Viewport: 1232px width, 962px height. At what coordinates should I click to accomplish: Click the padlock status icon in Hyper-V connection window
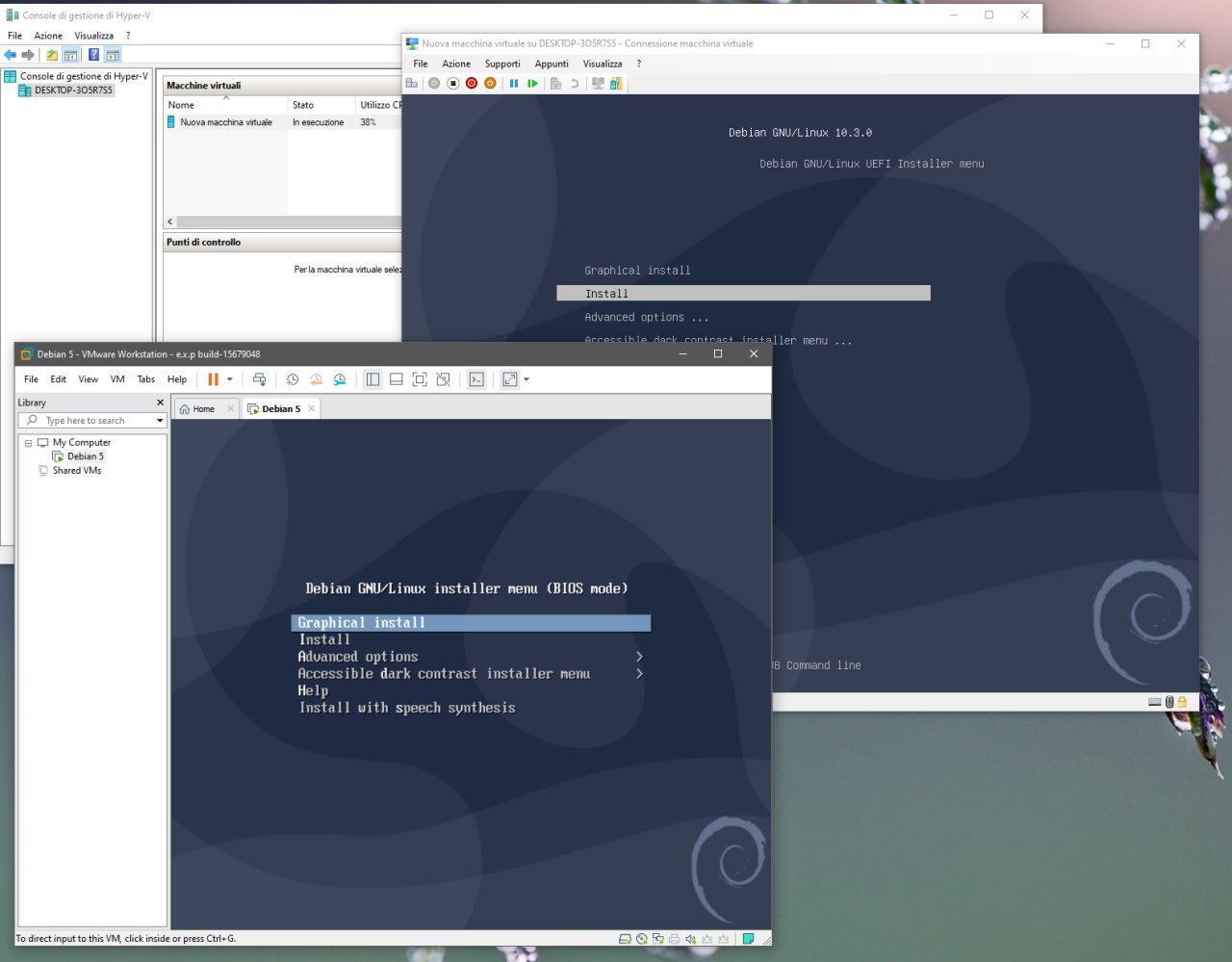(1182, 702)
